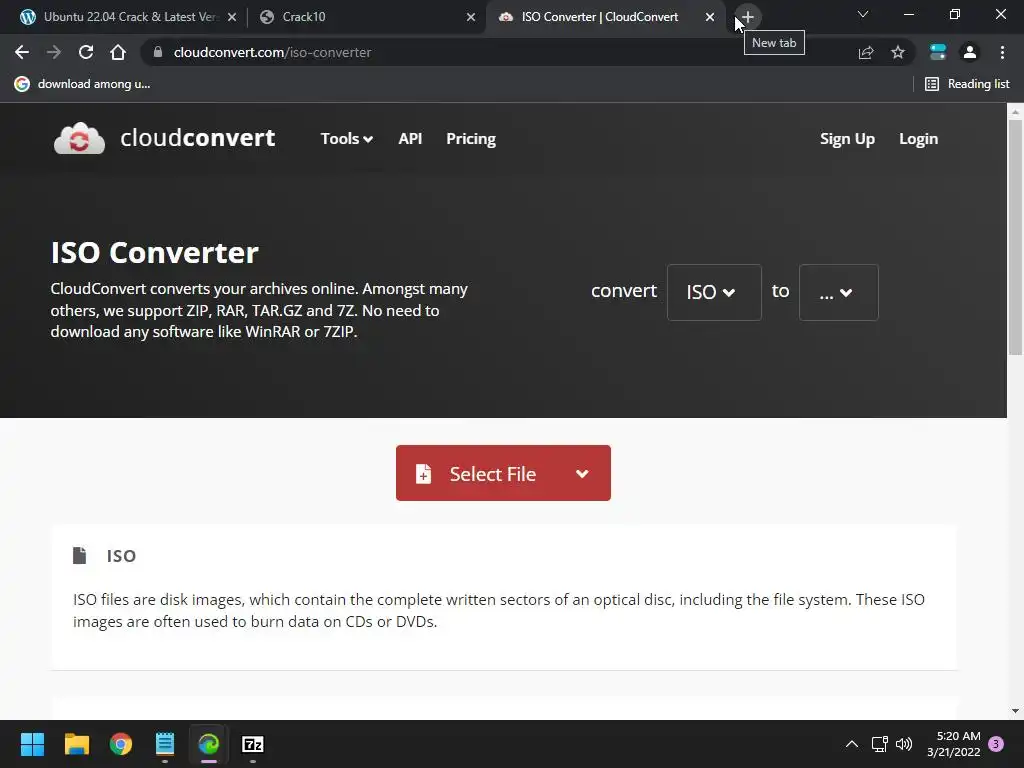Click the ISO Converter heading
Screen dimensions: 1024x768
(155, 252)
